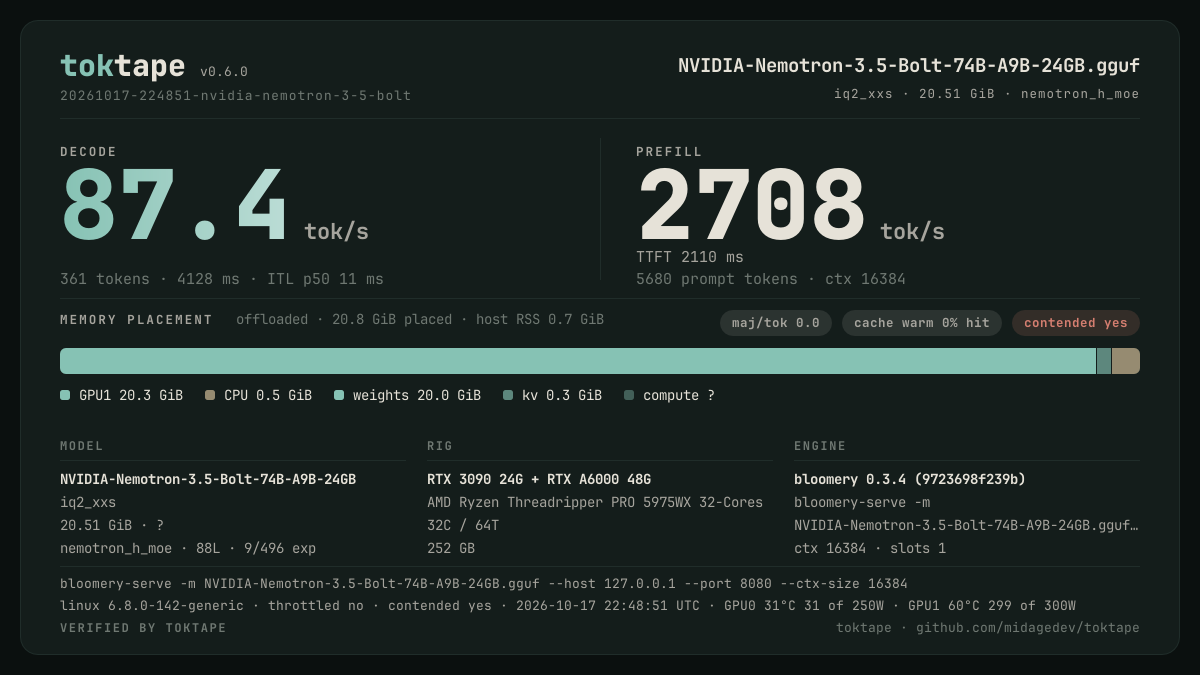Click iq2_xxs in the MODEL column

[x=88, y=502]
